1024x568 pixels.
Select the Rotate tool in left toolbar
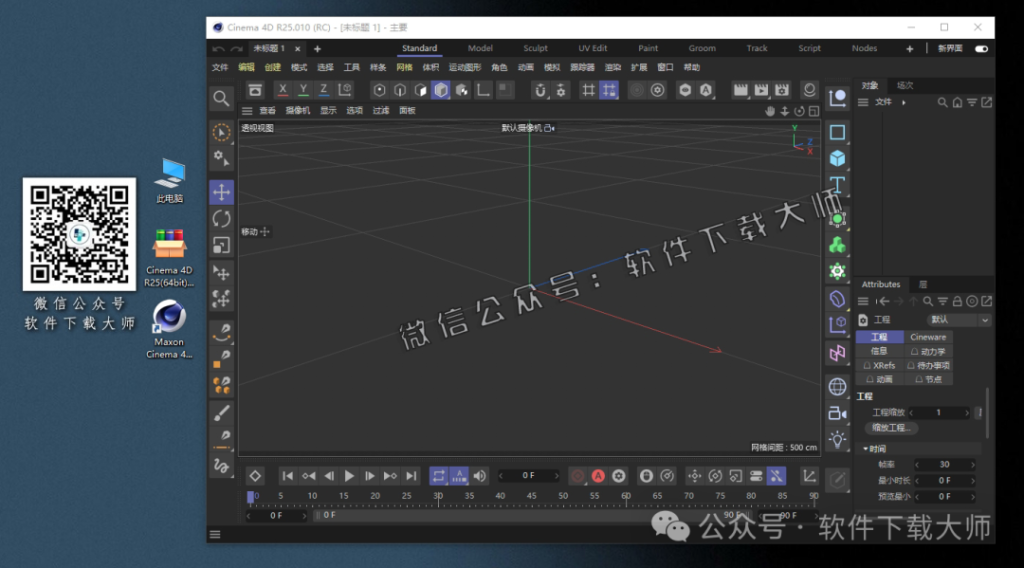(221, 219)
